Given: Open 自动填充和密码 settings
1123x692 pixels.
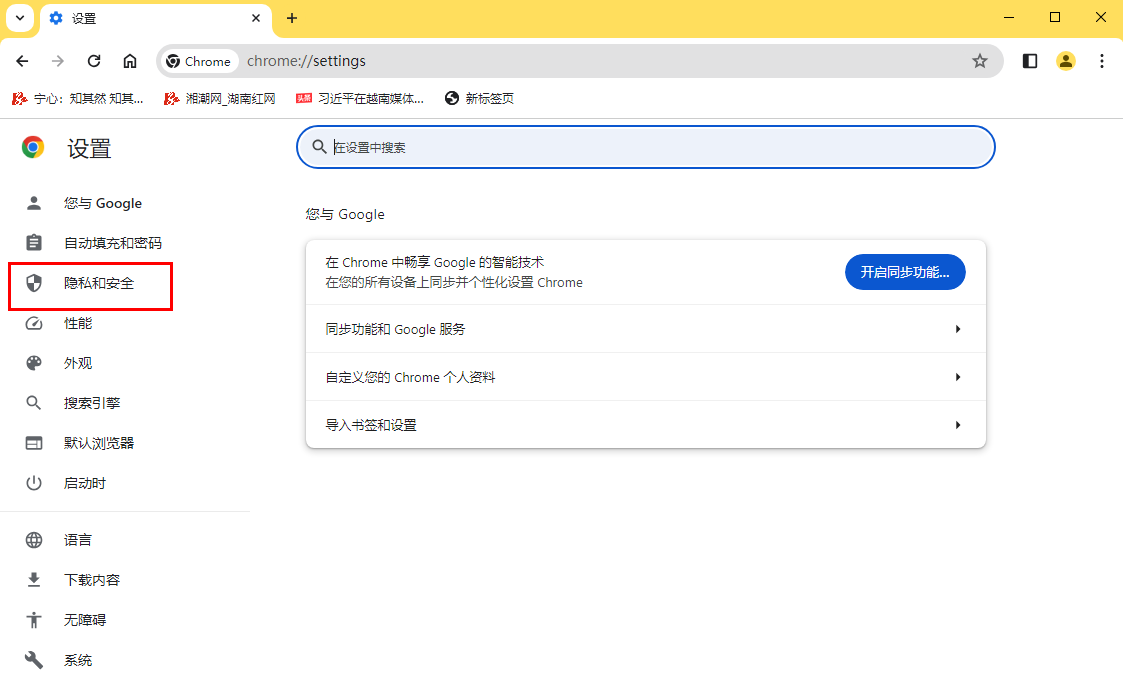Looking at the screenshot, I should click(x=112, y=243).
